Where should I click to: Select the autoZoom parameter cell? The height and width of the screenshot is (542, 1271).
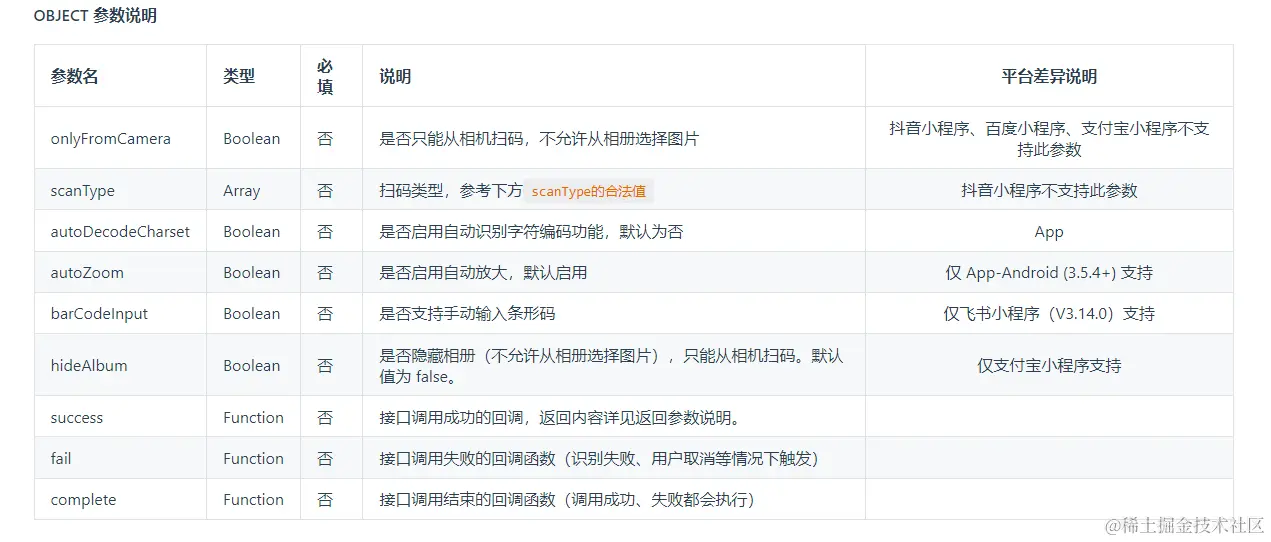coord(87,273)
